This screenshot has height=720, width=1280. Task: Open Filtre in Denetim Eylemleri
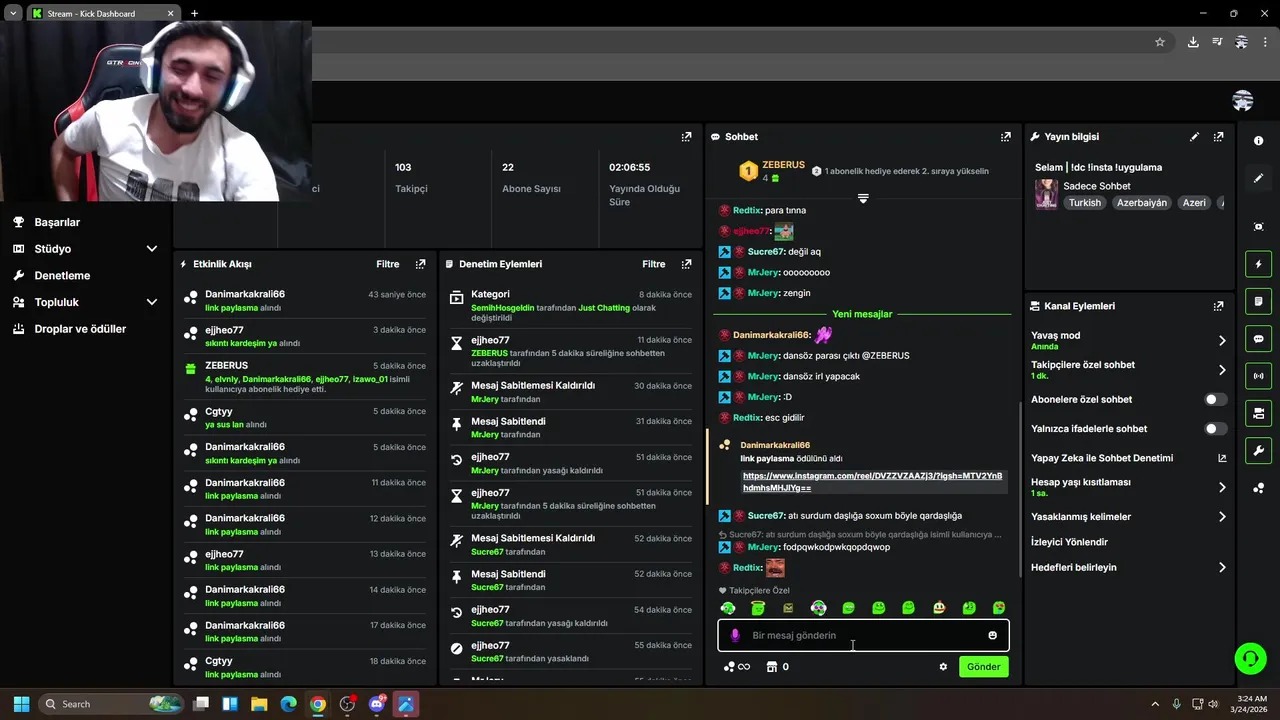click(x=654, y=264)
